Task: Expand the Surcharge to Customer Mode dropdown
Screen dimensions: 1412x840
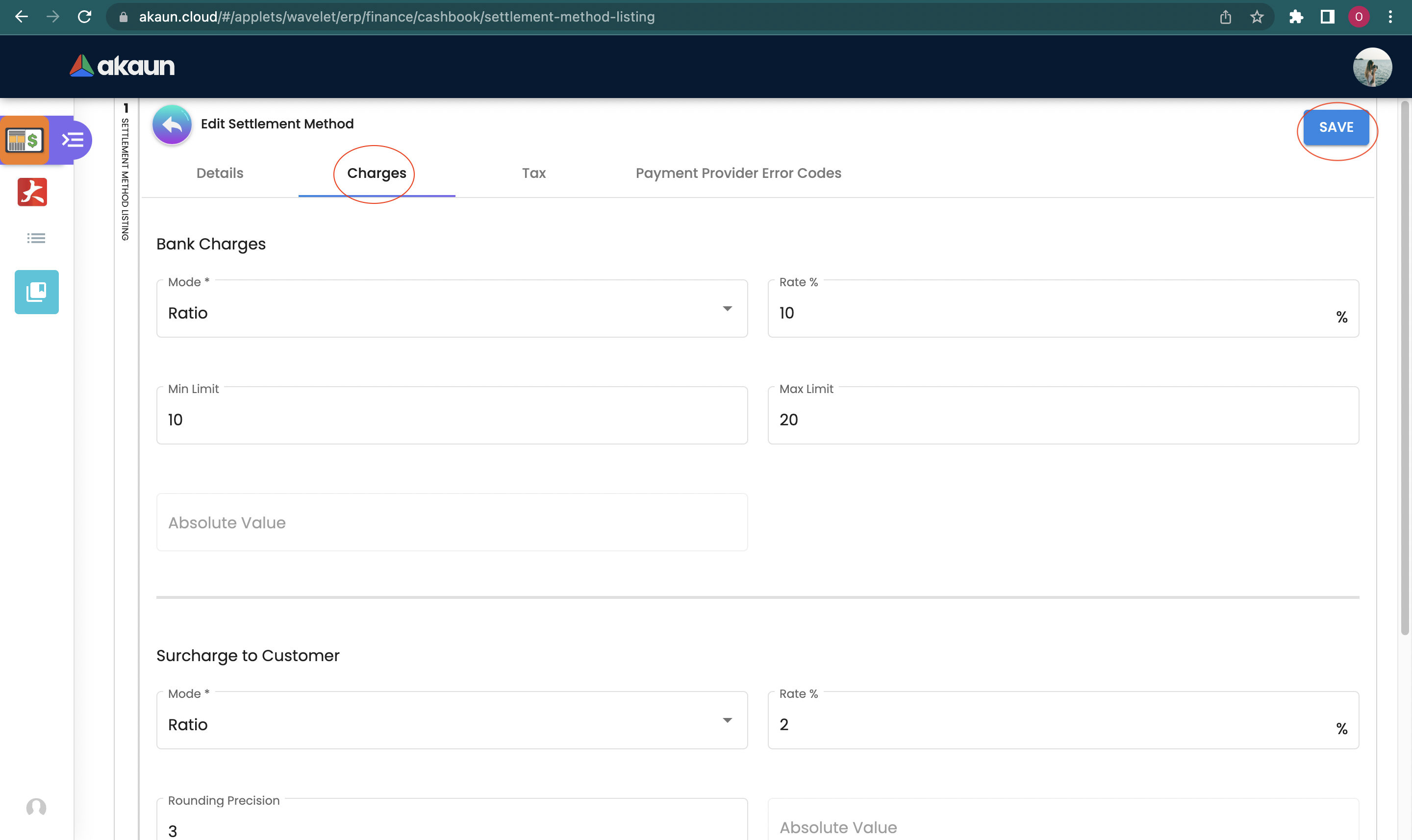Action: click(x=451, y=720)
